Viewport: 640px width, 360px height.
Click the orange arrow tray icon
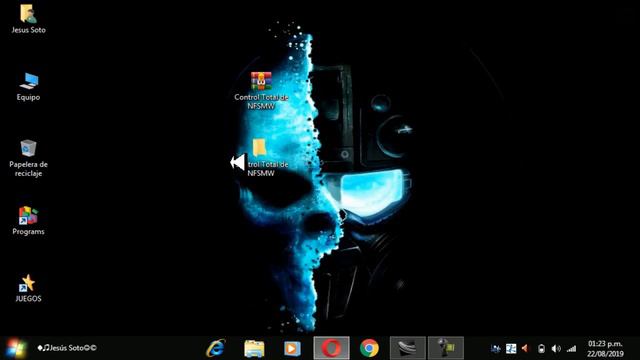click(525, 349)
